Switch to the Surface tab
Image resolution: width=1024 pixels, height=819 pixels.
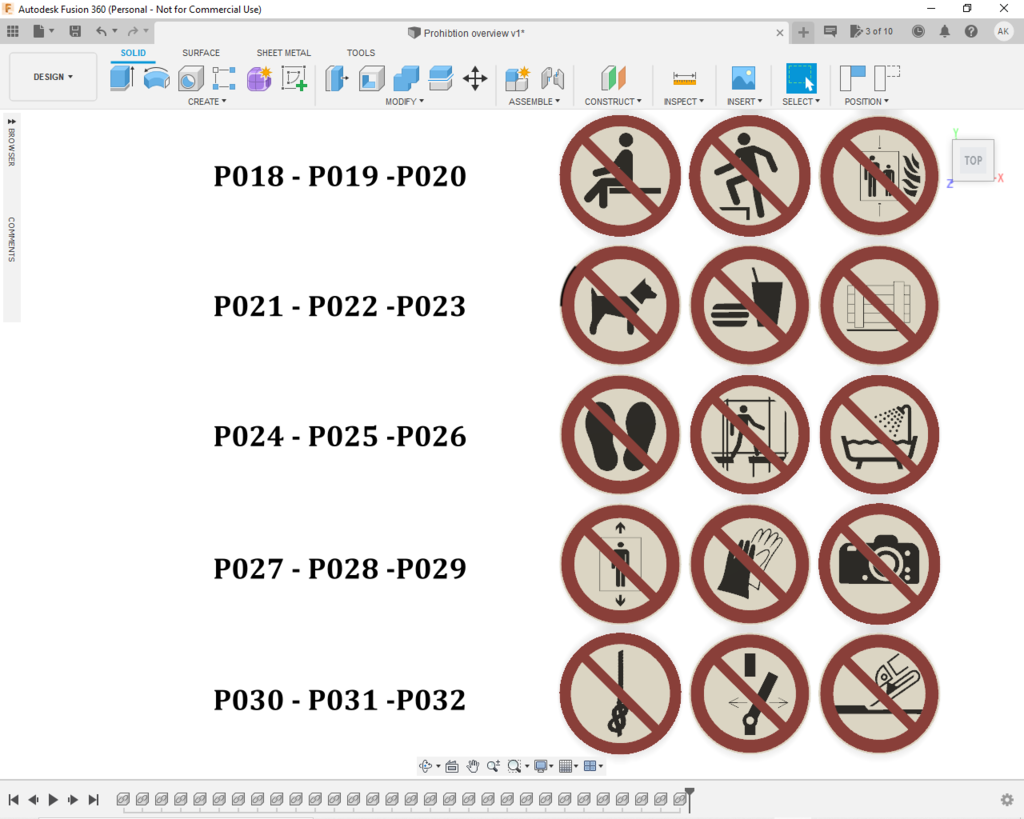click(200, 53)
